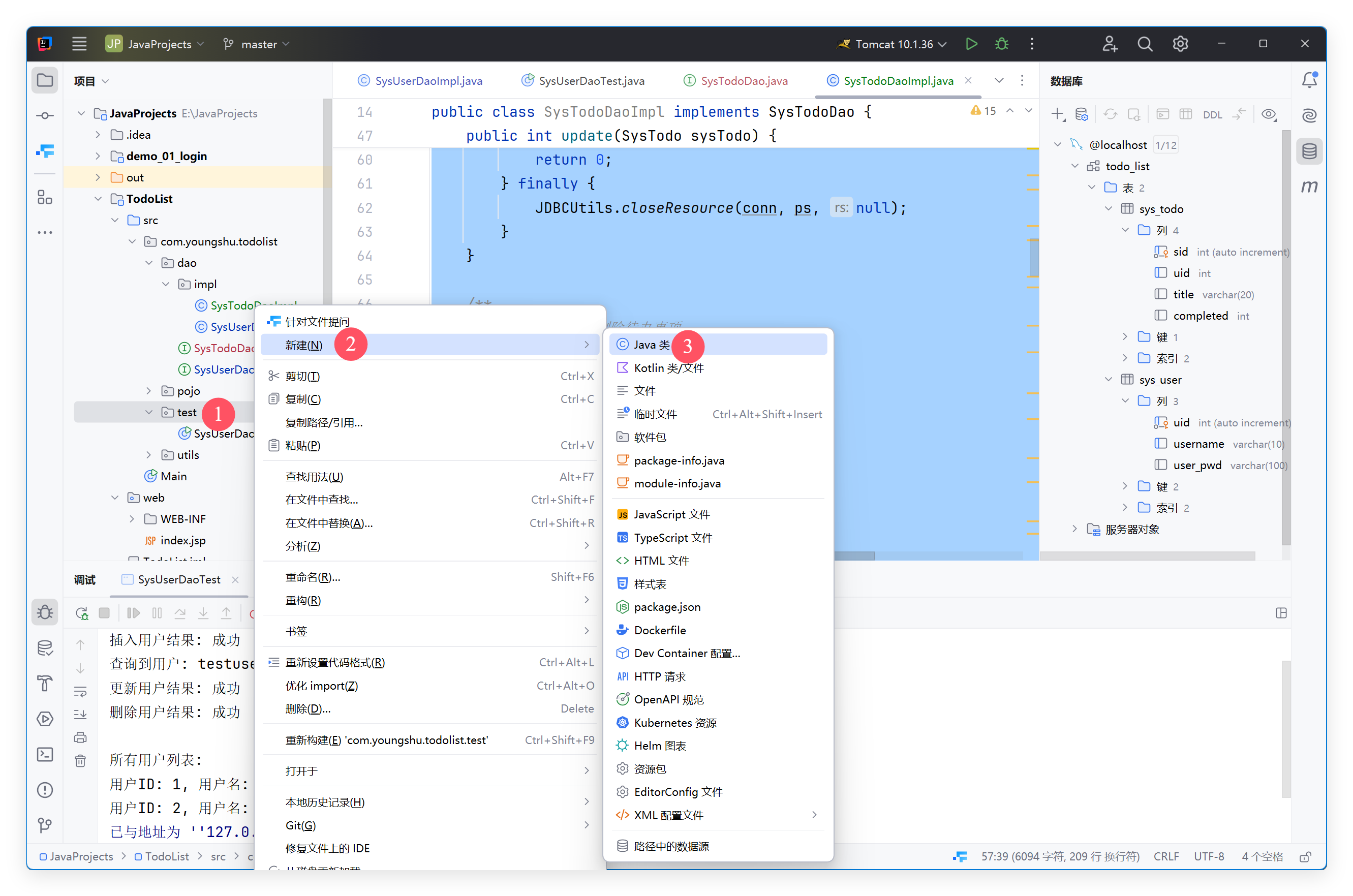Expand the .idea folder
Viewport: 1353px width, 896px height.
click(x=98, y=135)
